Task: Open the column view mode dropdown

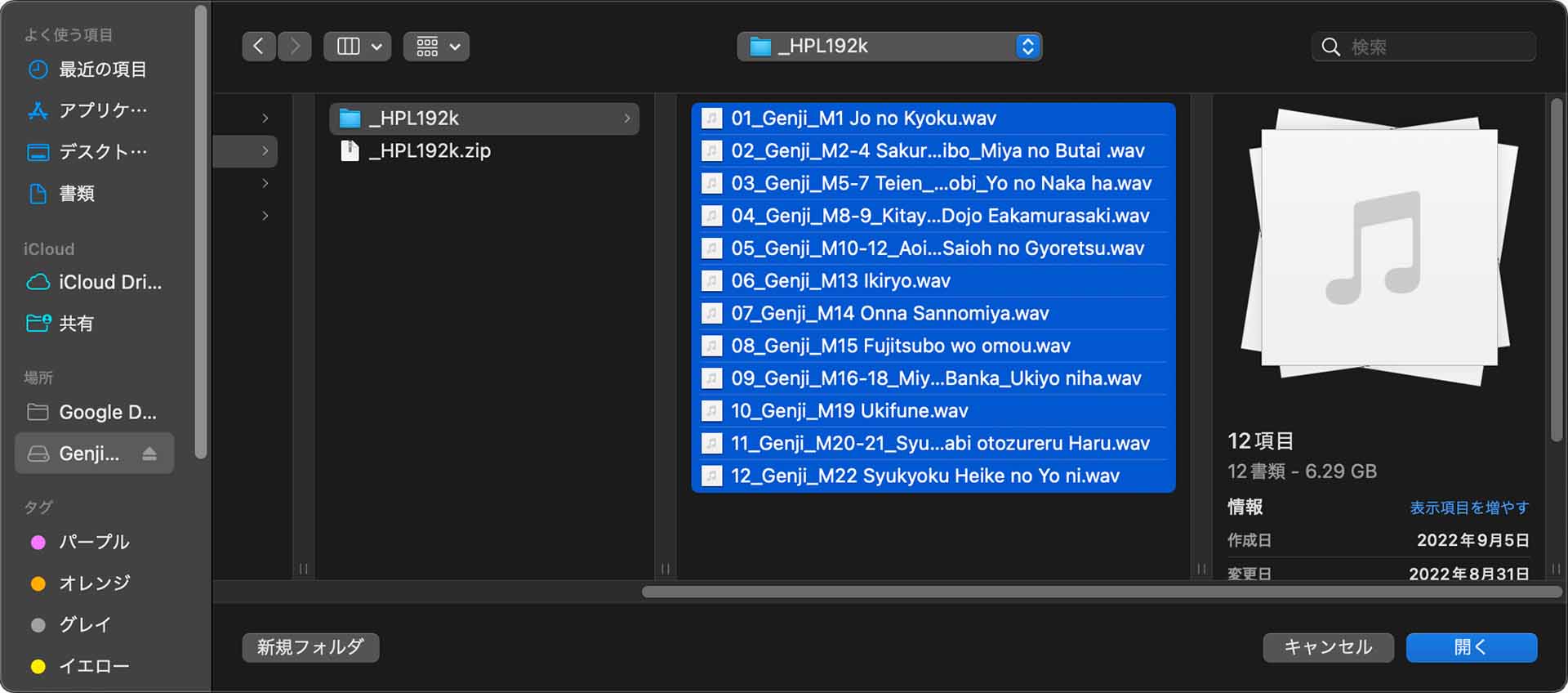Action: pyautogui.click(x=358, y=47)
